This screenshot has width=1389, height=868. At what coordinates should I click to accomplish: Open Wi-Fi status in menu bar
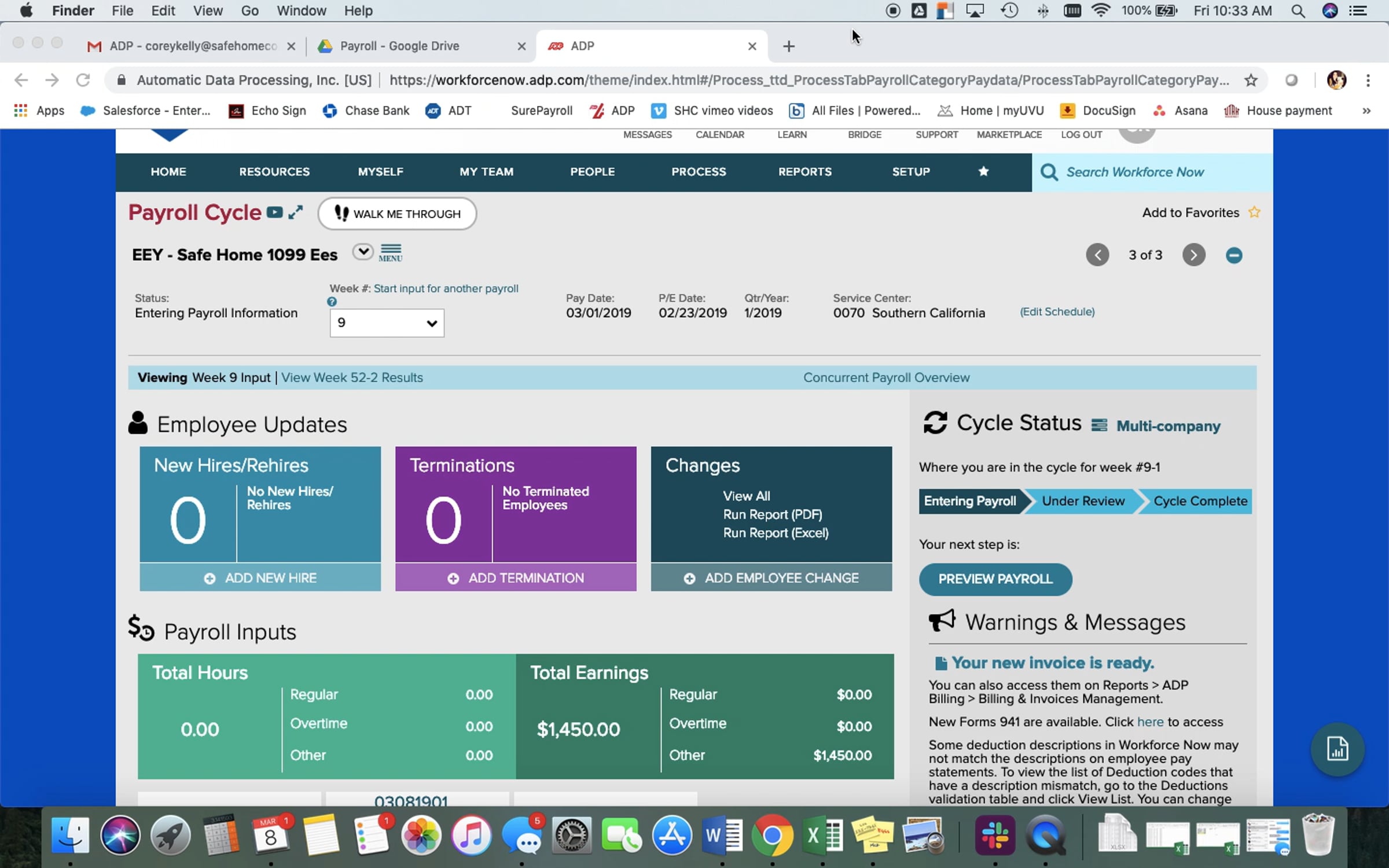[x=1100, y=10]
